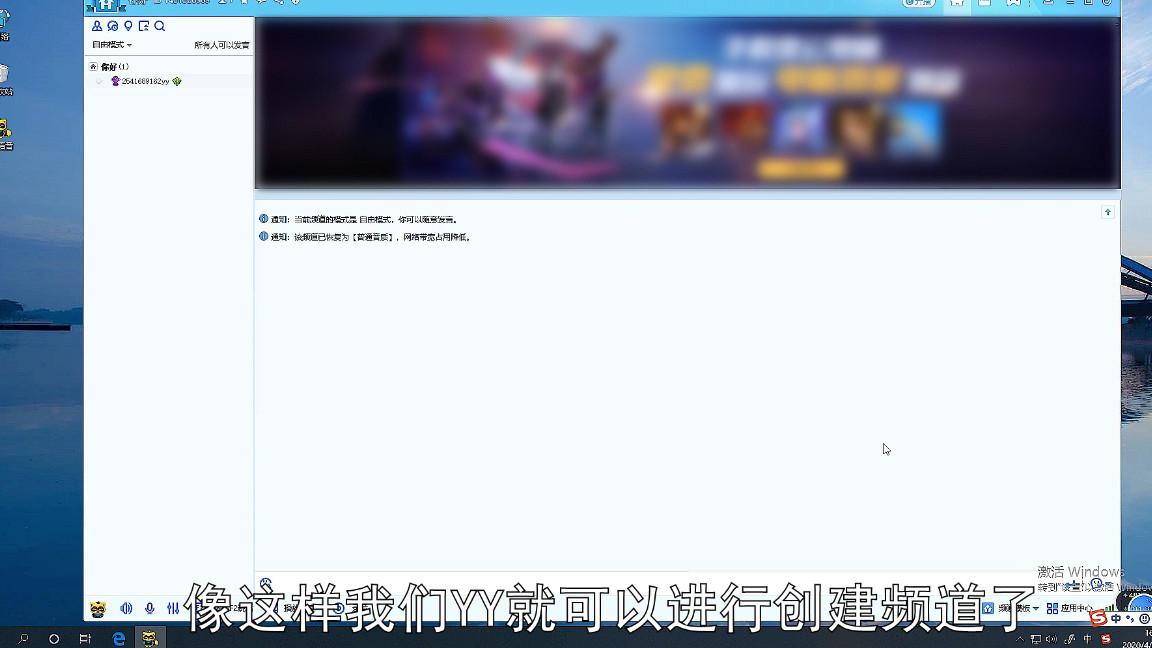The width and height of the screenshot is (1152, 648).
Task: Open the 应用中心 App Center icon
Action: coord(1052,607)
